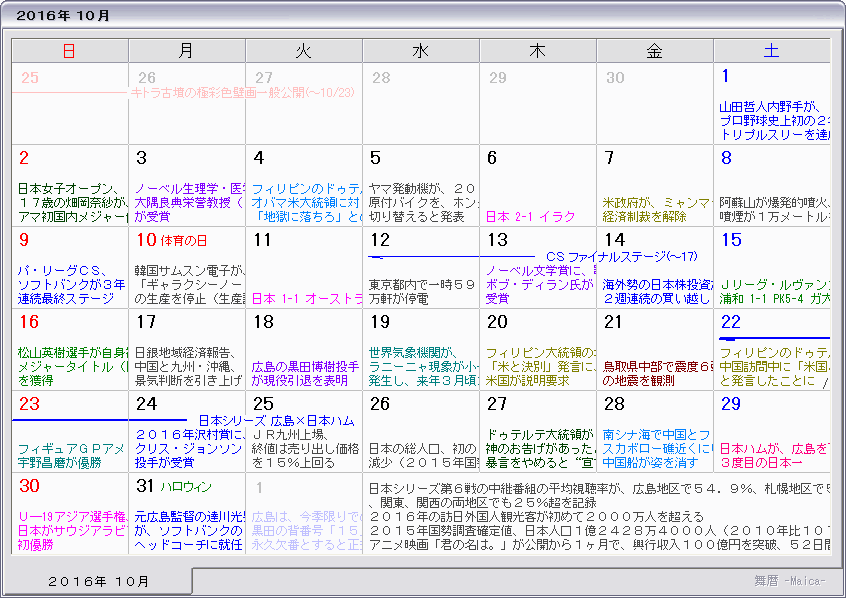846x598 pixels.
Task: Click the 日本 1-1 オーストラリア score entry
Action: point(300,296)
